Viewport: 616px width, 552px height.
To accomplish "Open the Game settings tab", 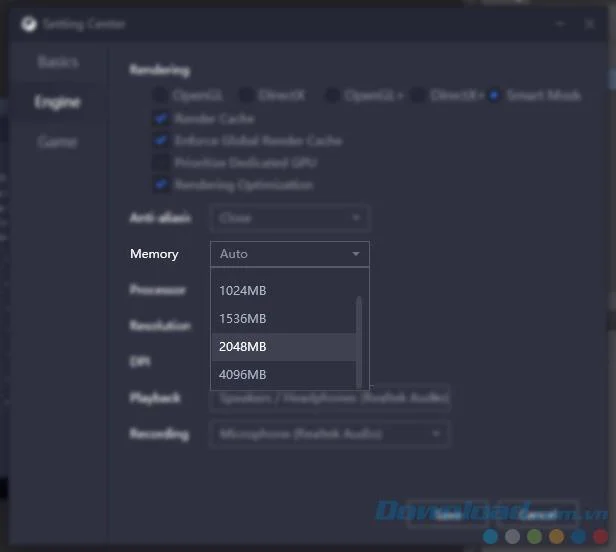I will click(57, 142).
